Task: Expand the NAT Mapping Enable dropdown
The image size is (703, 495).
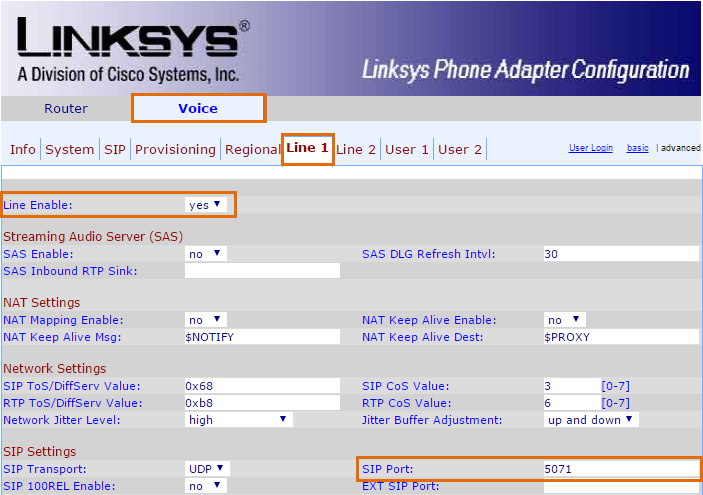Action: pos(205,320)
